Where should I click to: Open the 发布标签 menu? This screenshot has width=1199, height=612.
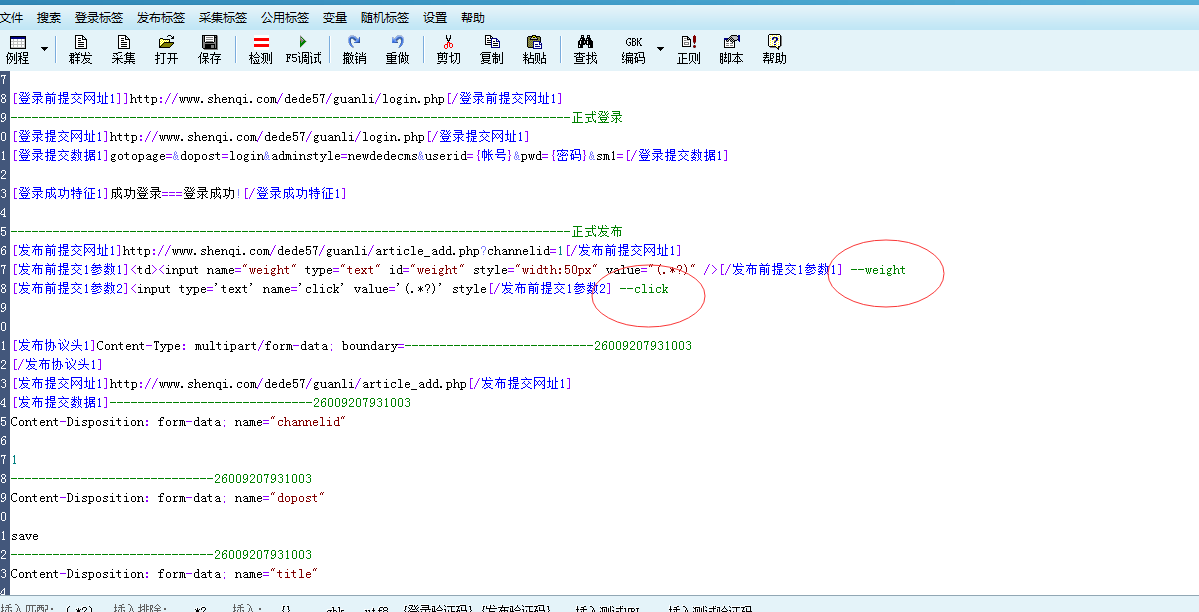click(x=161, y=18)
